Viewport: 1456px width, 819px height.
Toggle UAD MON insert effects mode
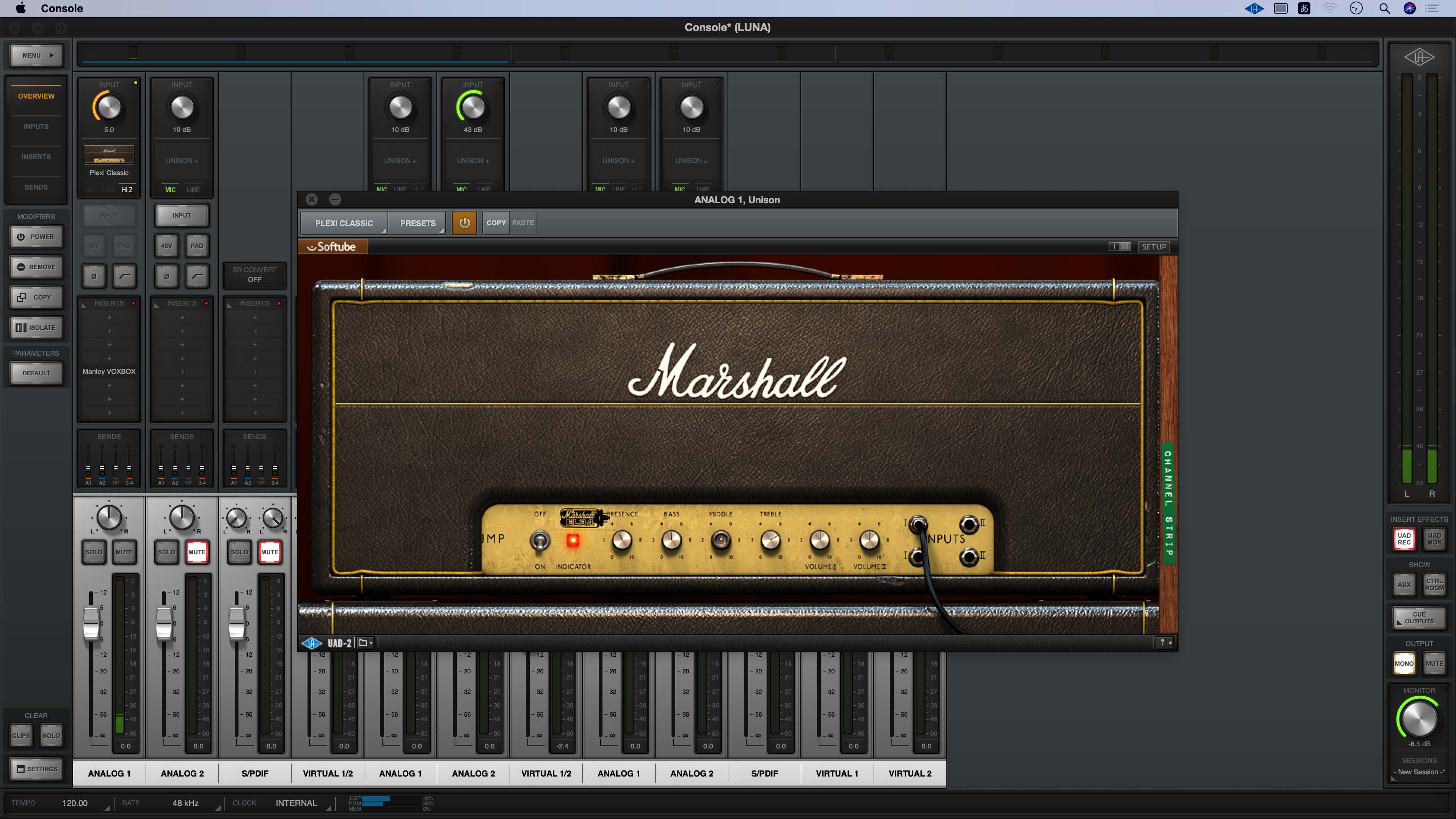(x=1434, y=539)
